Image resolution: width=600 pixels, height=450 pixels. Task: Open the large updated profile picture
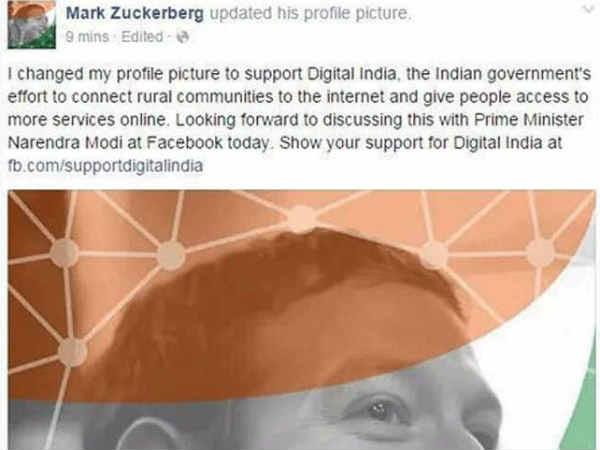(302, 320)
